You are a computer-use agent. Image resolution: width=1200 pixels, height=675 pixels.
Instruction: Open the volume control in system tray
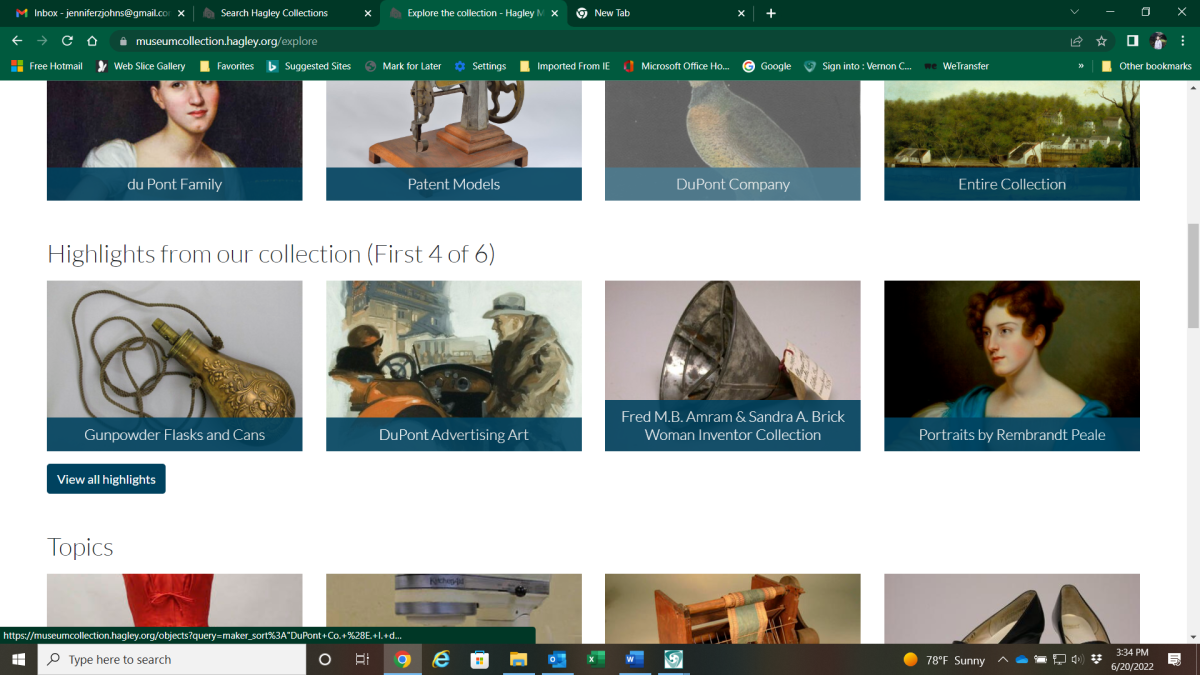point(1078,659)
